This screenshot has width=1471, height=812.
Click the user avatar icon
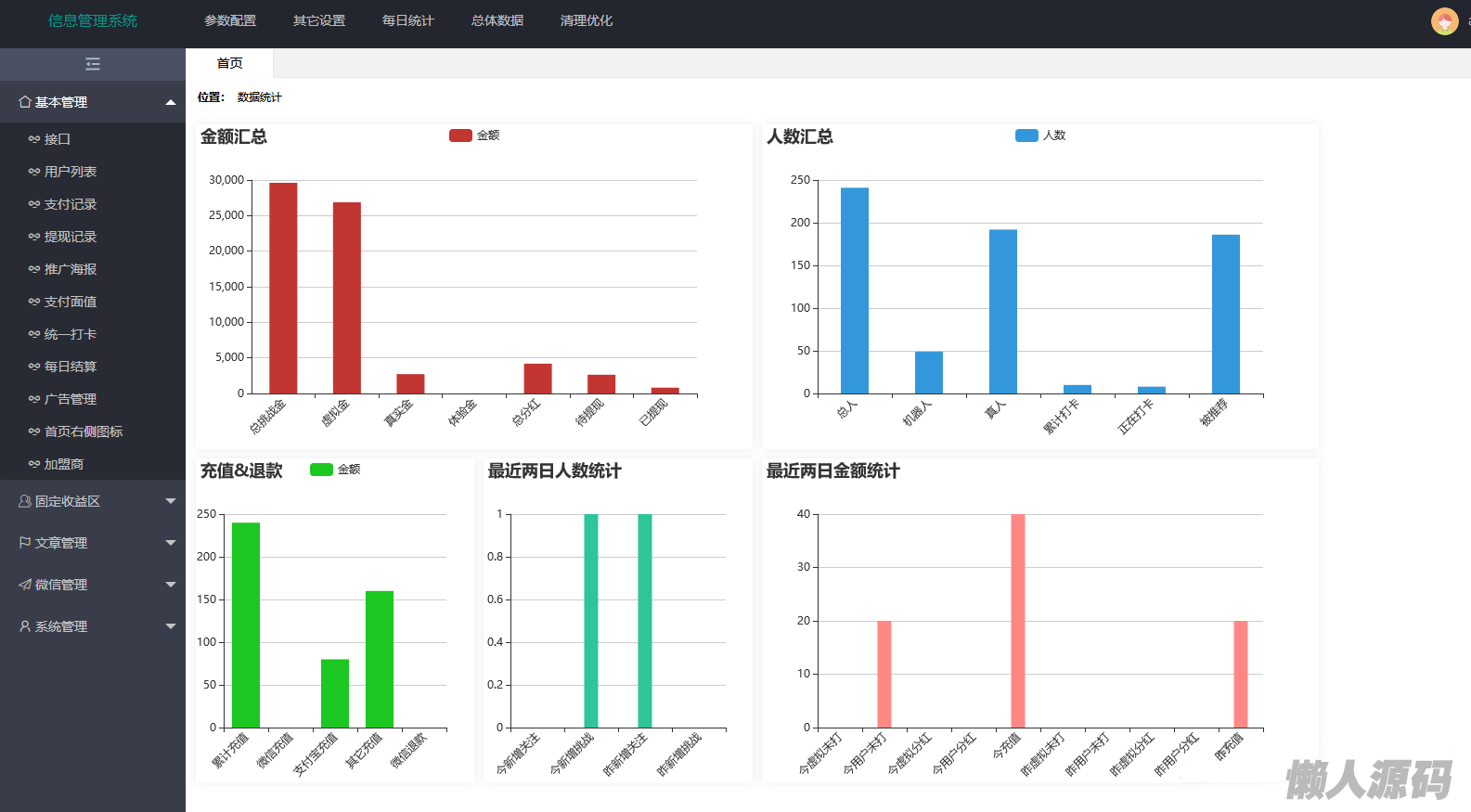point(1444,20)
